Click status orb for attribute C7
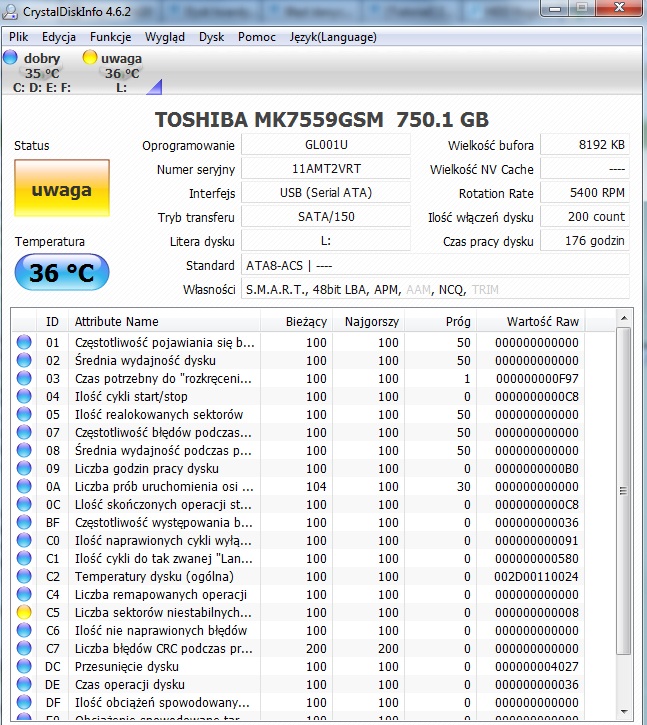Viewport: 647px width, 725px height. 24,649
